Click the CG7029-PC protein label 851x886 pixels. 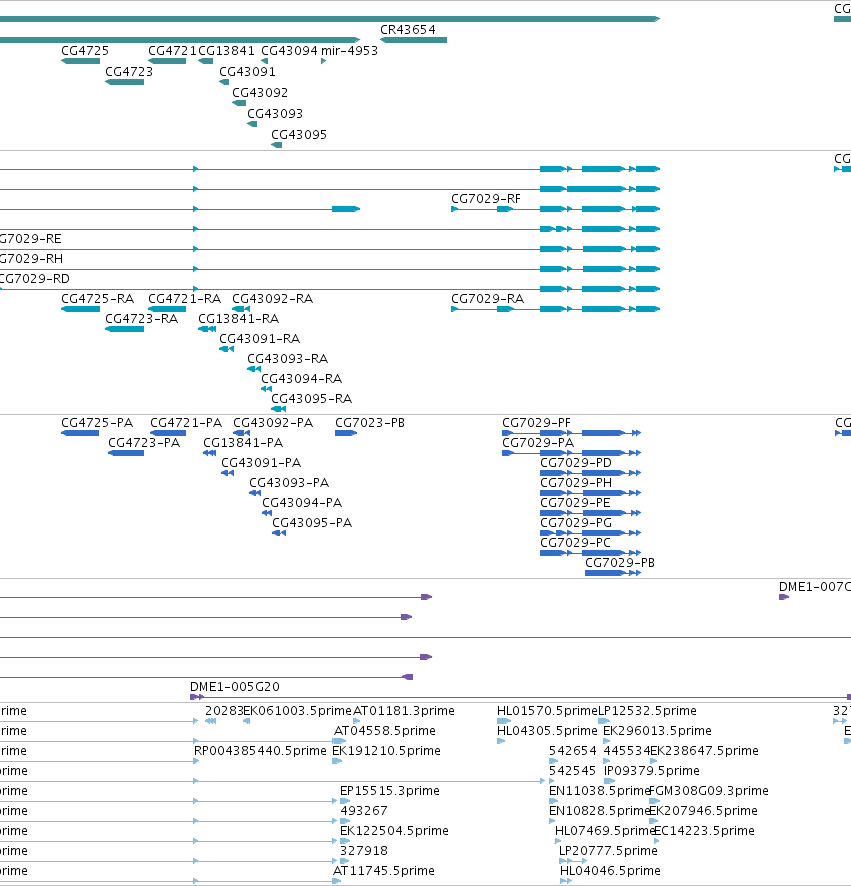(x=575, y=543)
